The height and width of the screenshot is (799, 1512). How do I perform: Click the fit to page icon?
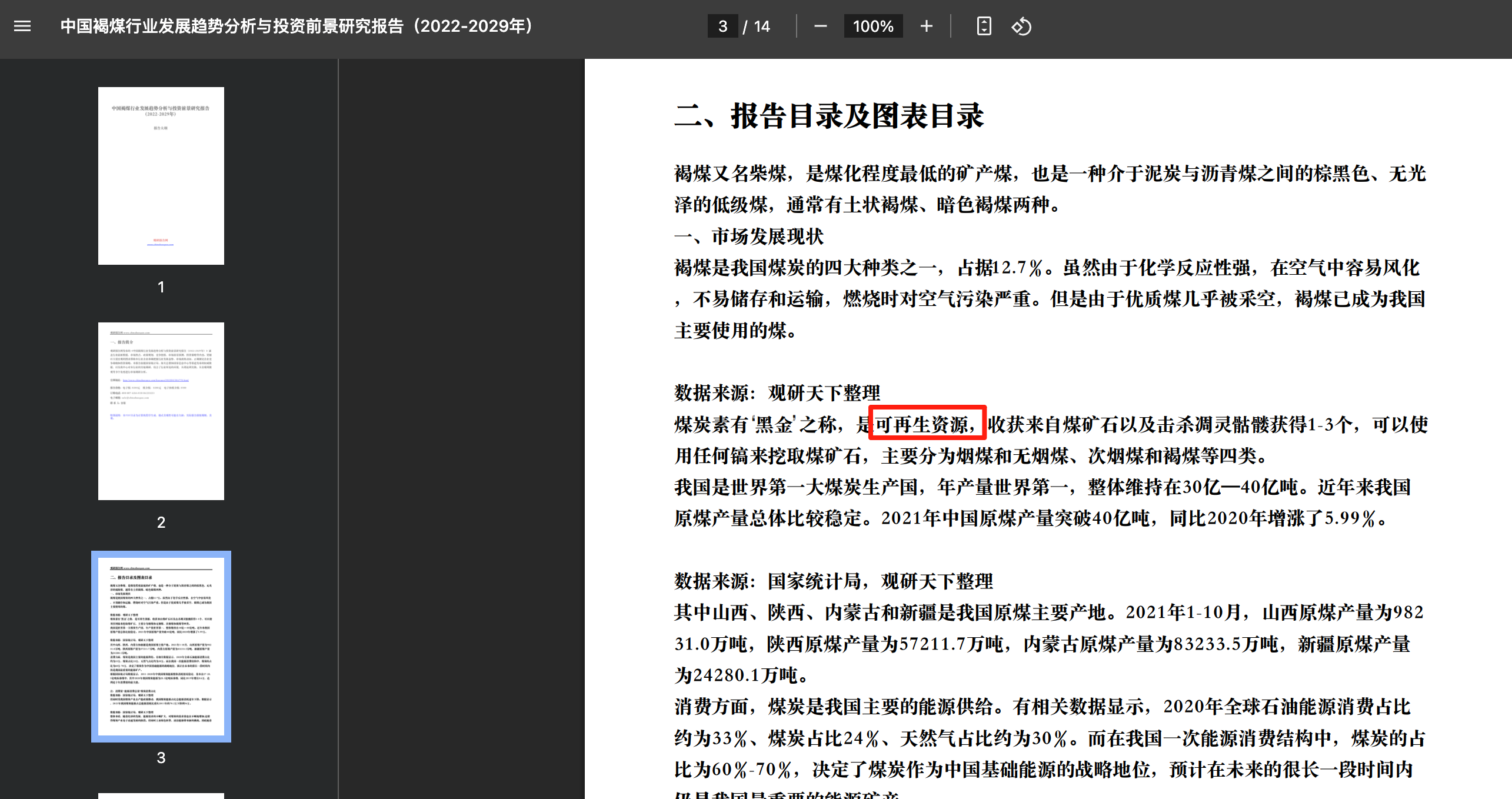tap(984, 26)
